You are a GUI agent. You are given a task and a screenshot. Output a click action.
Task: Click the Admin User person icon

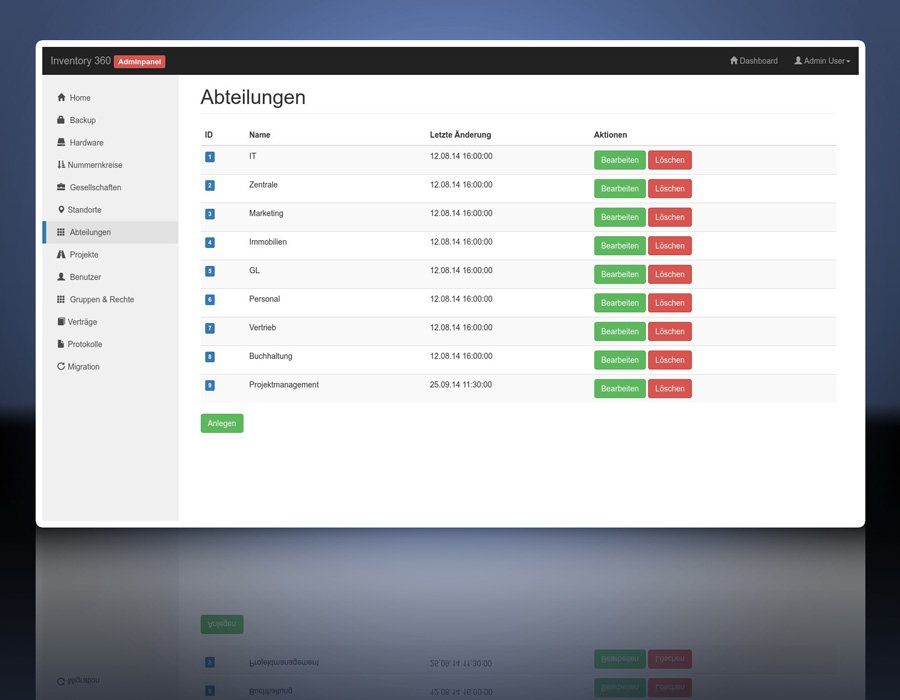click(x=798, y=60)
